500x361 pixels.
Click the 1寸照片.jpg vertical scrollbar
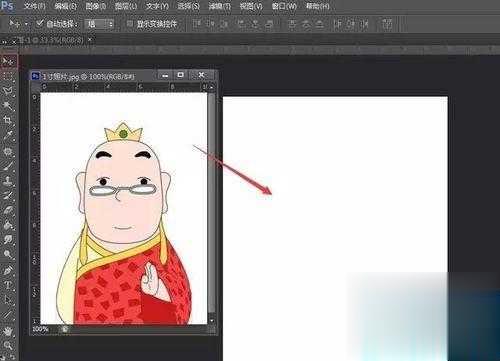point(211,203)
